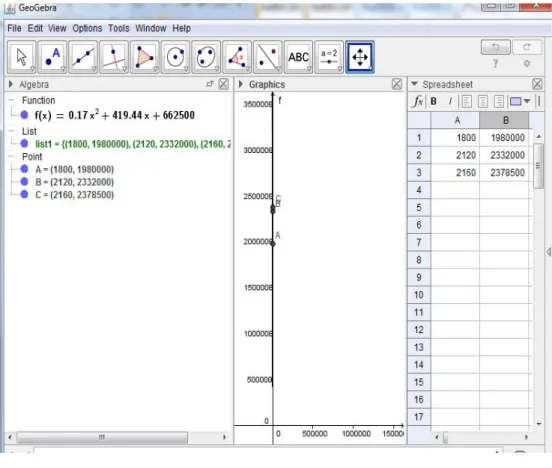Select spreadsheet row 4 header
552x468 pixels.
(x=419, y=190)
